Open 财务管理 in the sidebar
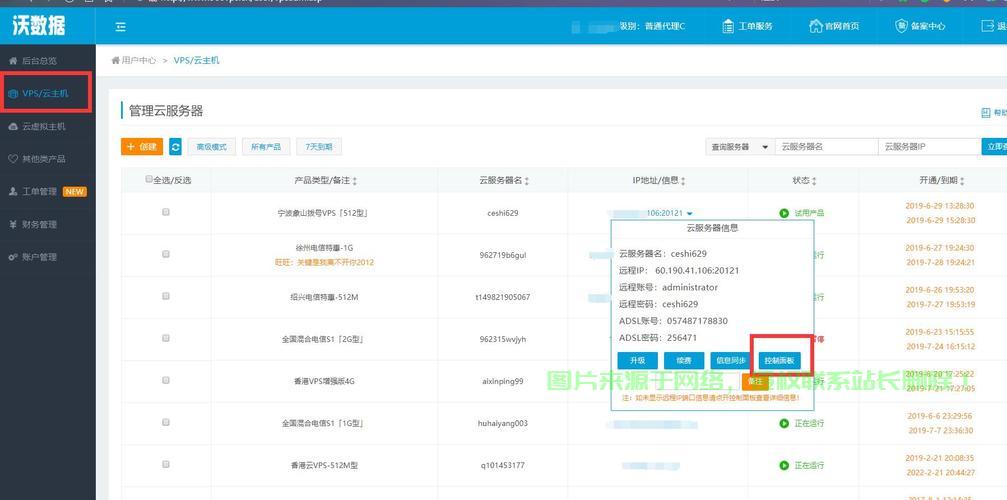 click(x=40, y=225)
